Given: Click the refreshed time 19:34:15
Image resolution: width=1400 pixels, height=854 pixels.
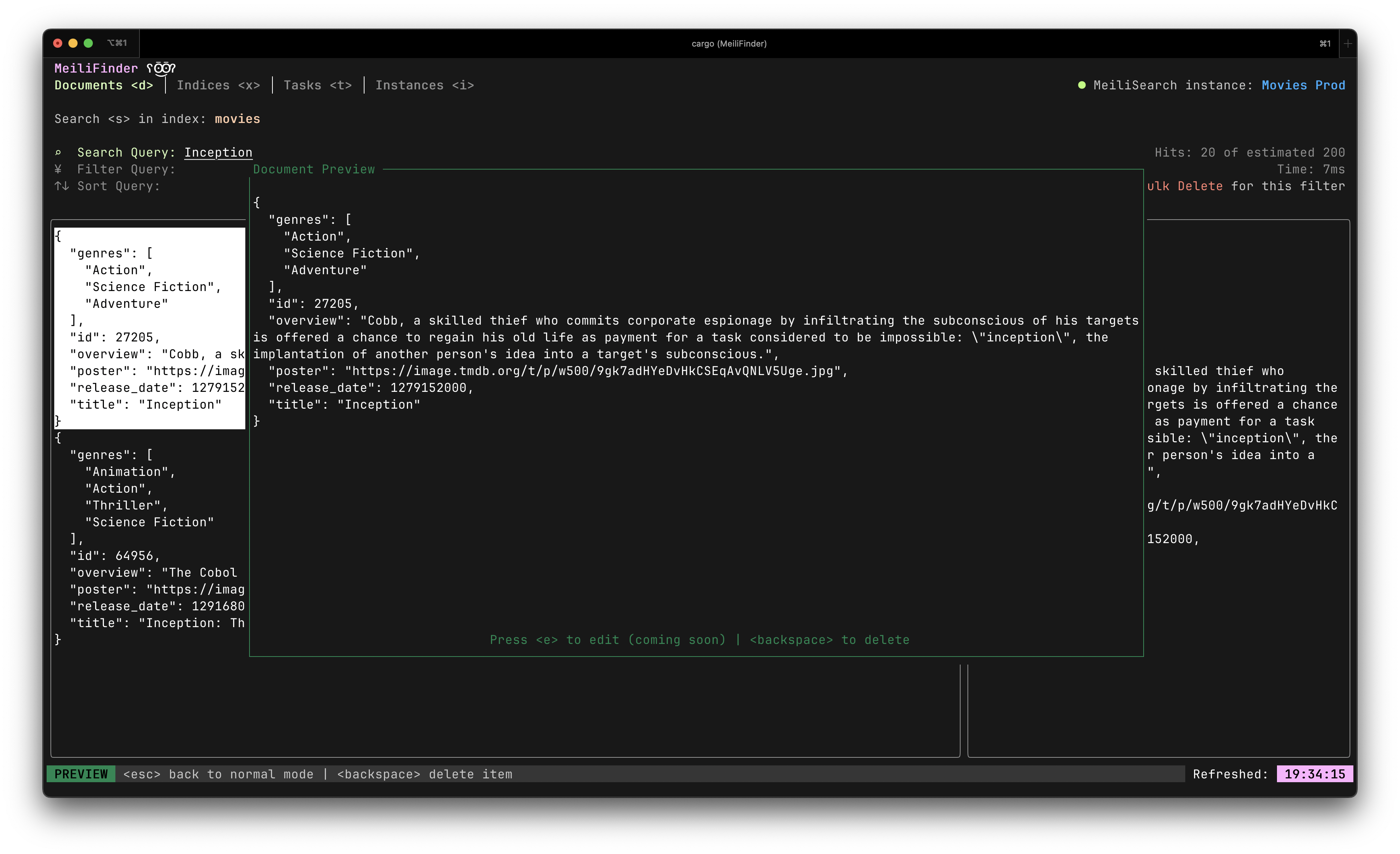Looking at the screenshot, I should (1315, 774).
